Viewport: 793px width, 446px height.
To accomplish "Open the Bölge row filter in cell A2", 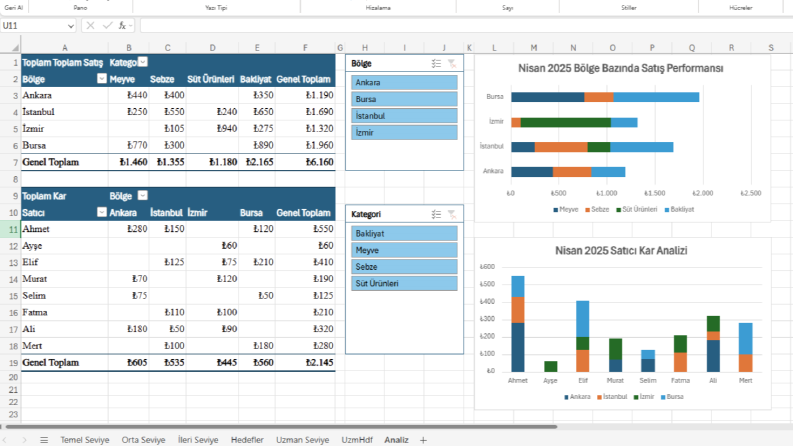I will (x=102, y=78).
